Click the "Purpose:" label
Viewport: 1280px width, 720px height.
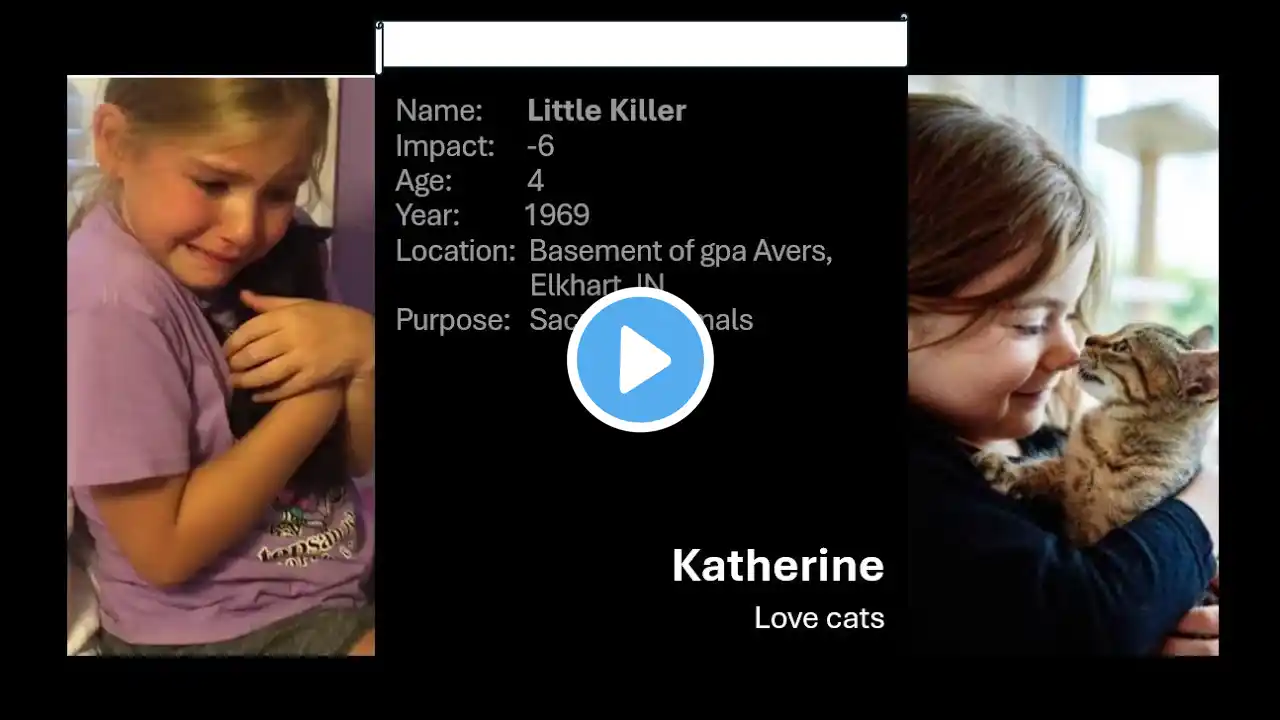click(x=453, y=320)
